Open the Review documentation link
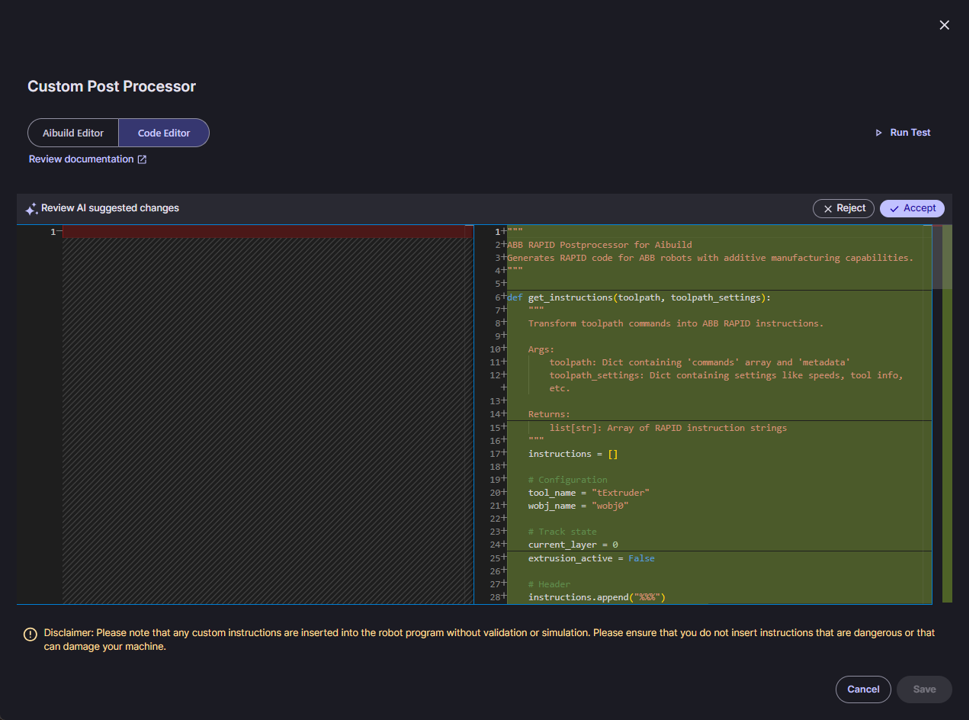The image size is (969, 720). tap(81, 159)
